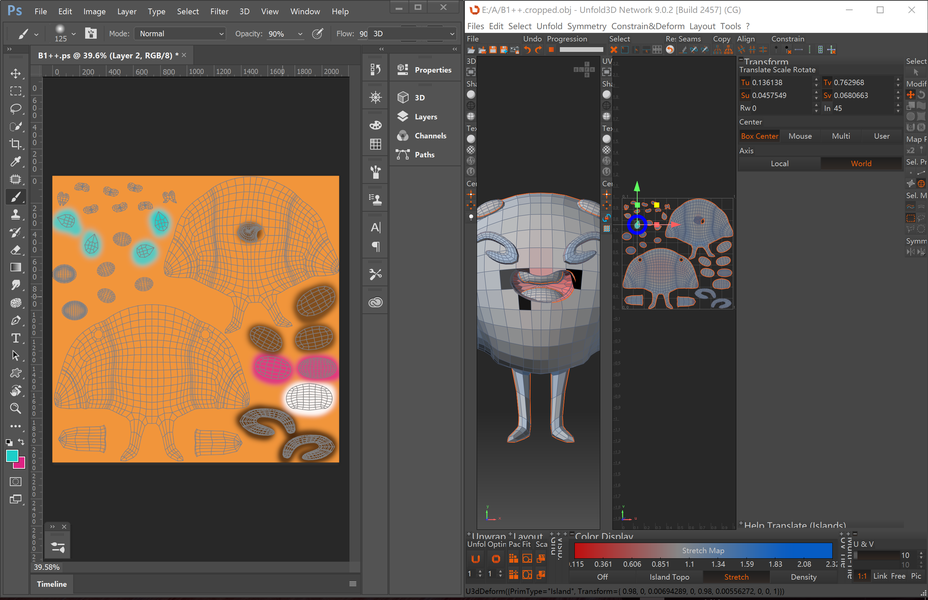Open the Symmetry menu in Unfold3D
Viewport: 928px width, 600px height.
coord(586,26)
